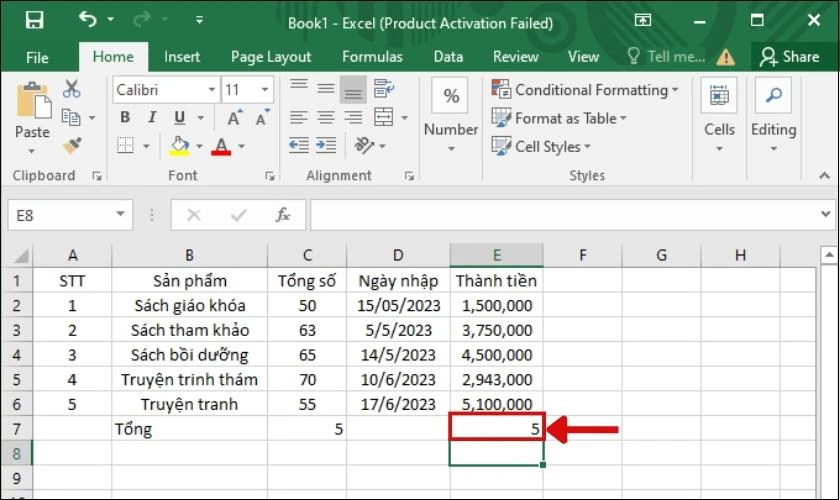
Task: Open the Editing group button
Action: coord(774,115)
